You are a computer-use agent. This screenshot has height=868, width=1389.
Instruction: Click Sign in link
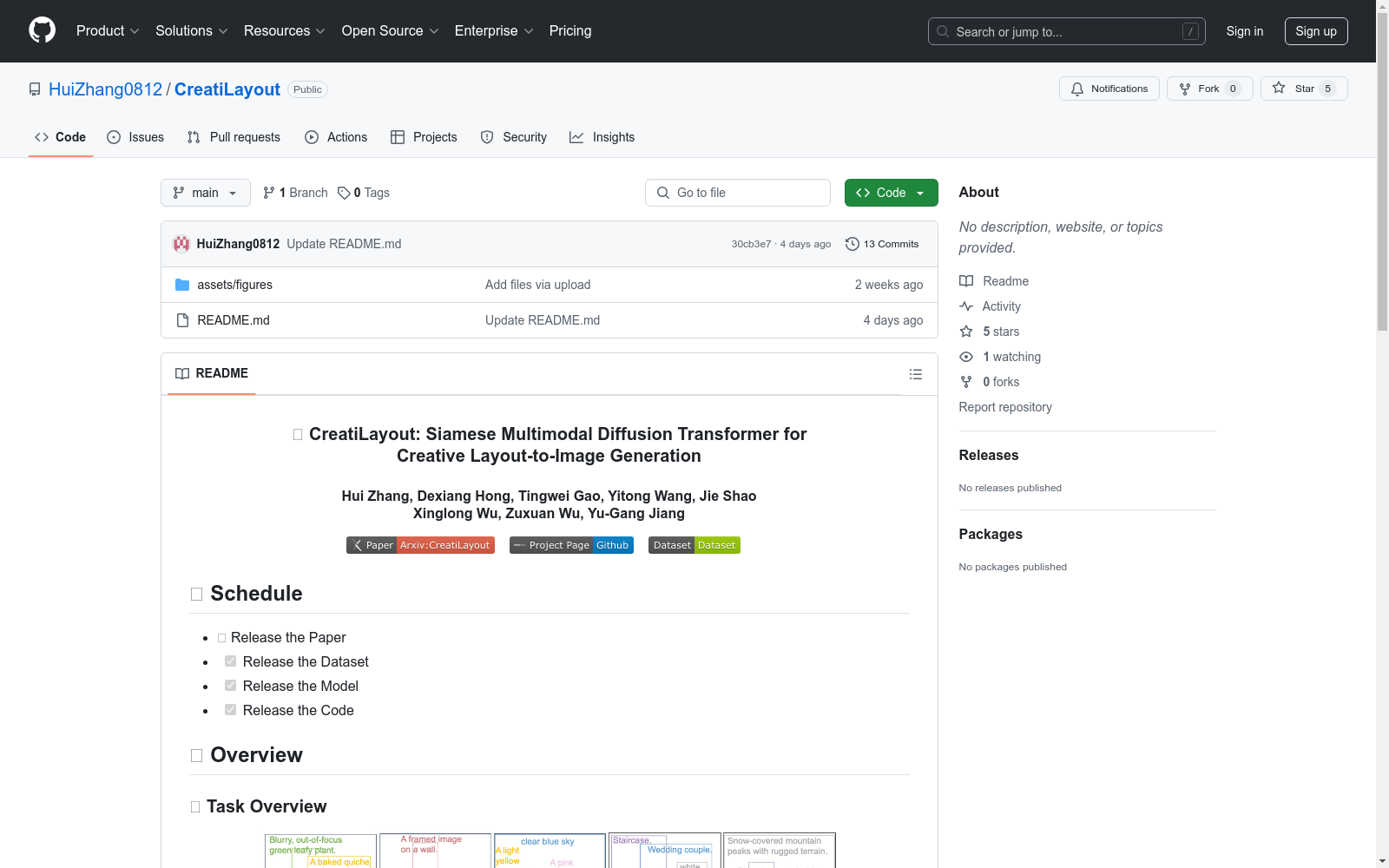click(1245, 31)
